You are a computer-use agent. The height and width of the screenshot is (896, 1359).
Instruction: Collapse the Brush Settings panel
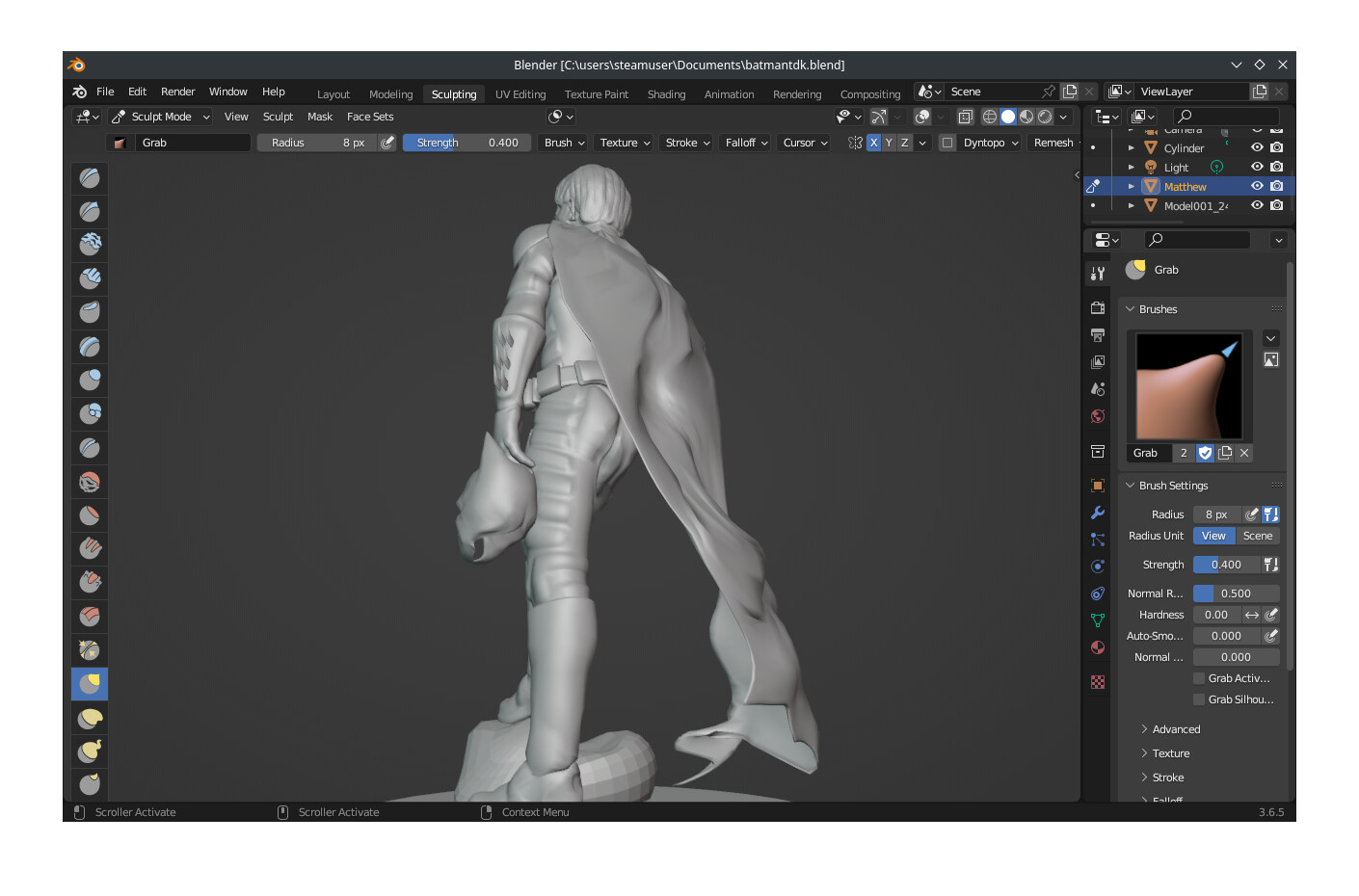click(x=1173, y=486)
